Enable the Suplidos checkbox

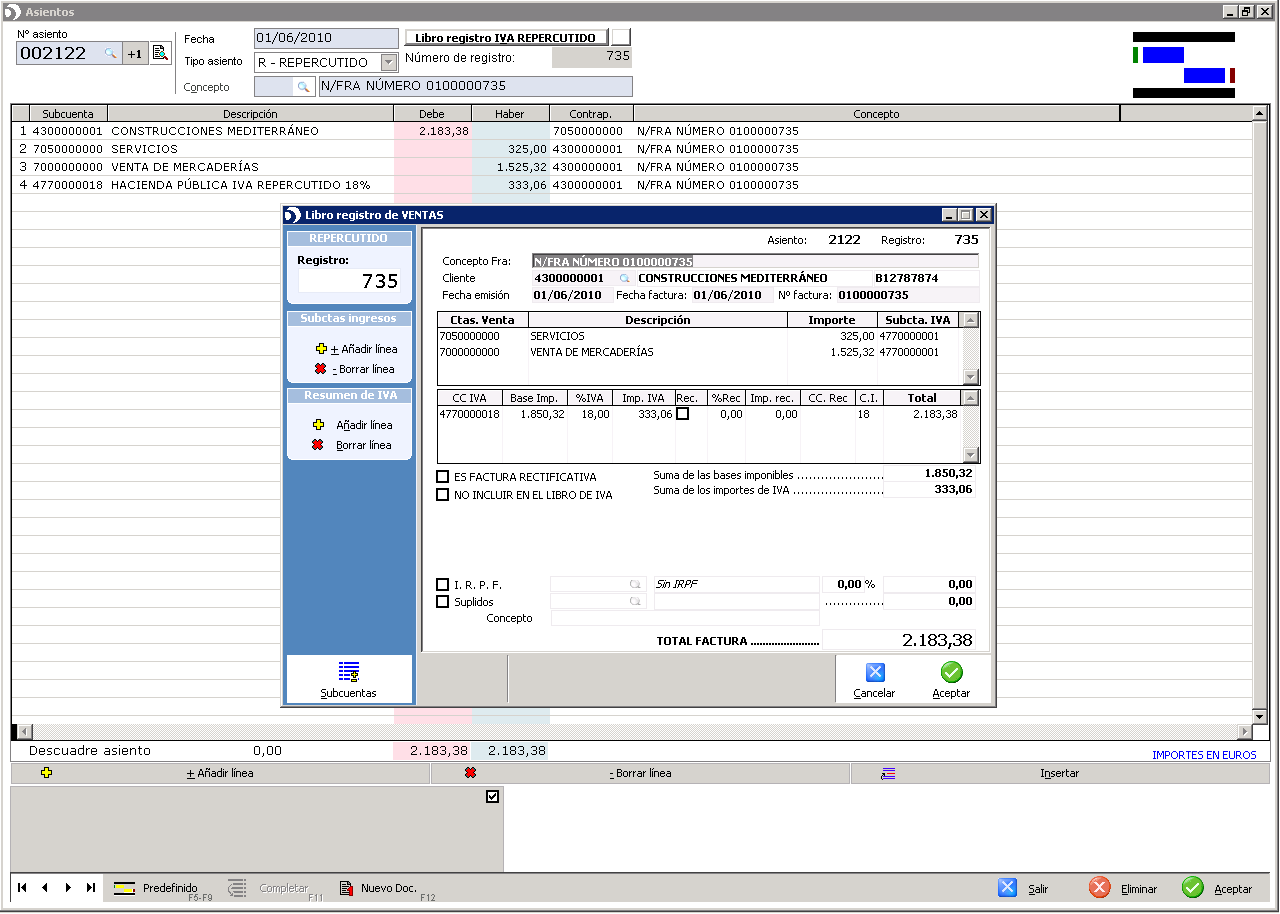[x=443, y=602]
